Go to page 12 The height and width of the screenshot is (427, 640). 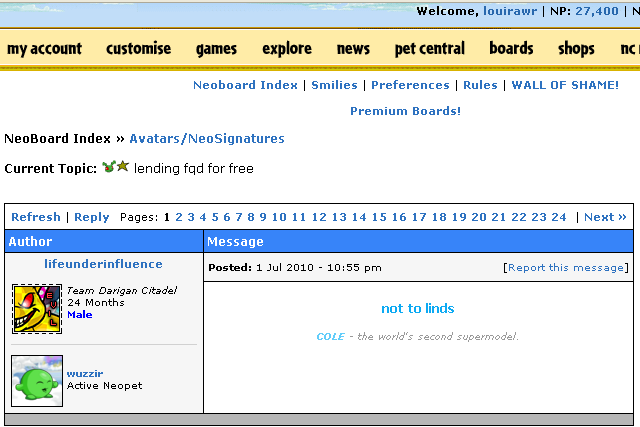[319, 217]
